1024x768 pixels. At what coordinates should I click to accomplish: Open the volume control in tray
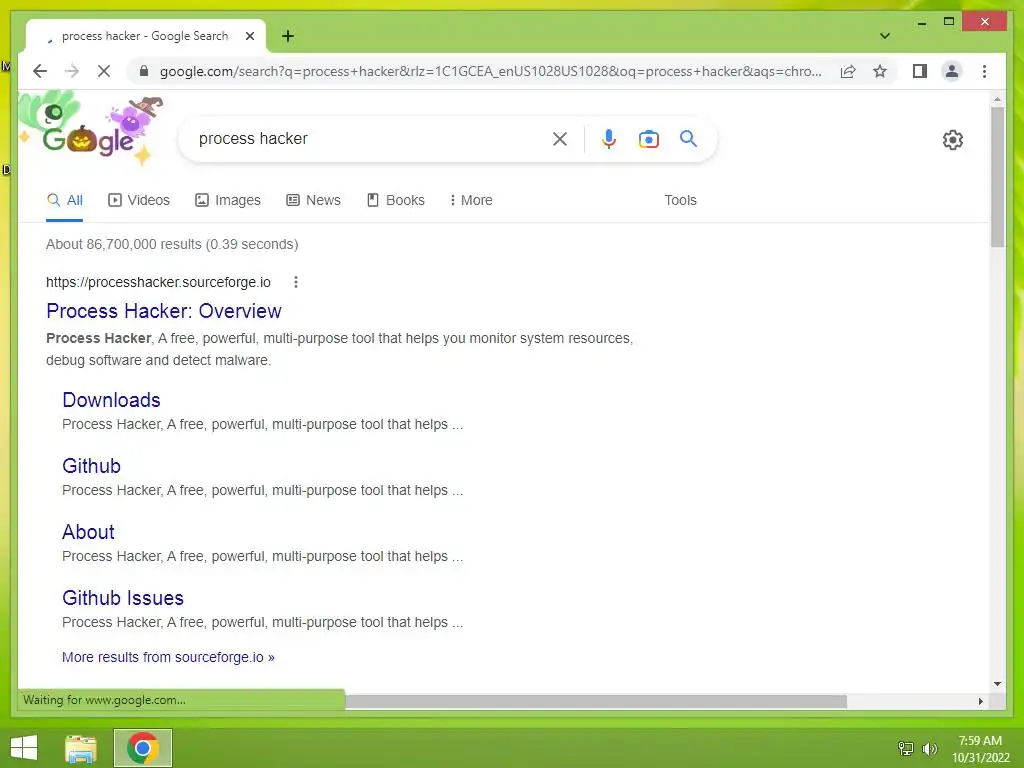929,749
